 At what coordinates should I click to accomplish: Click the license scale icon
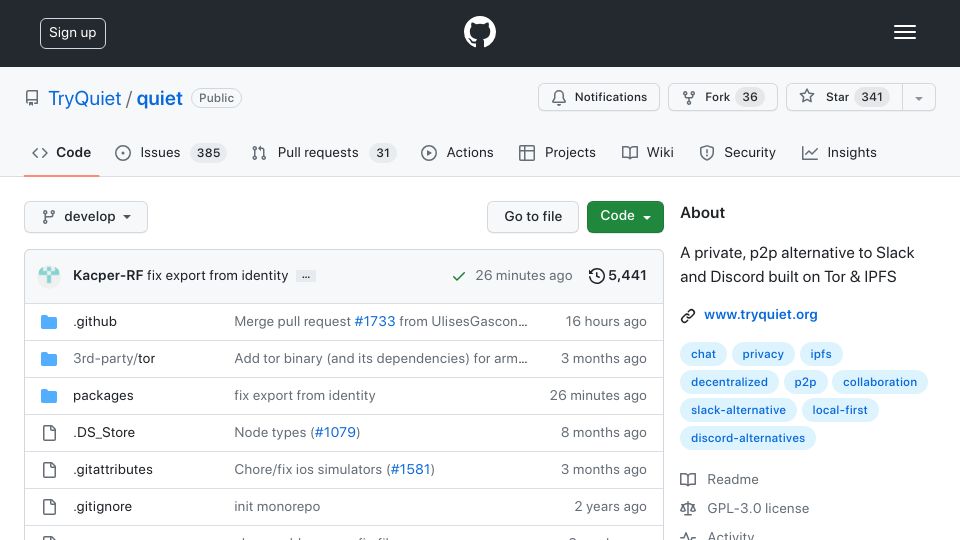pos(688,508)
